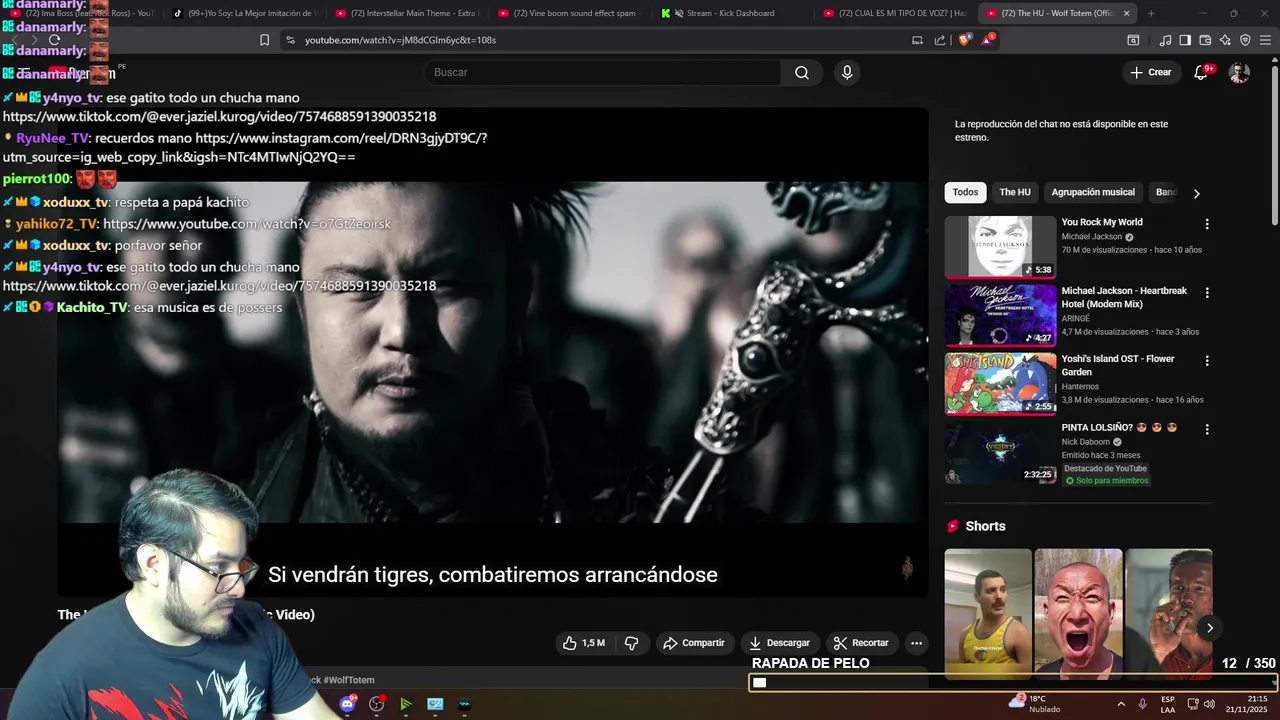Click Hantemos channel name
The height and width of the screenshot is (720, 1280).
pyautogui.click(x=1080, y=387)
